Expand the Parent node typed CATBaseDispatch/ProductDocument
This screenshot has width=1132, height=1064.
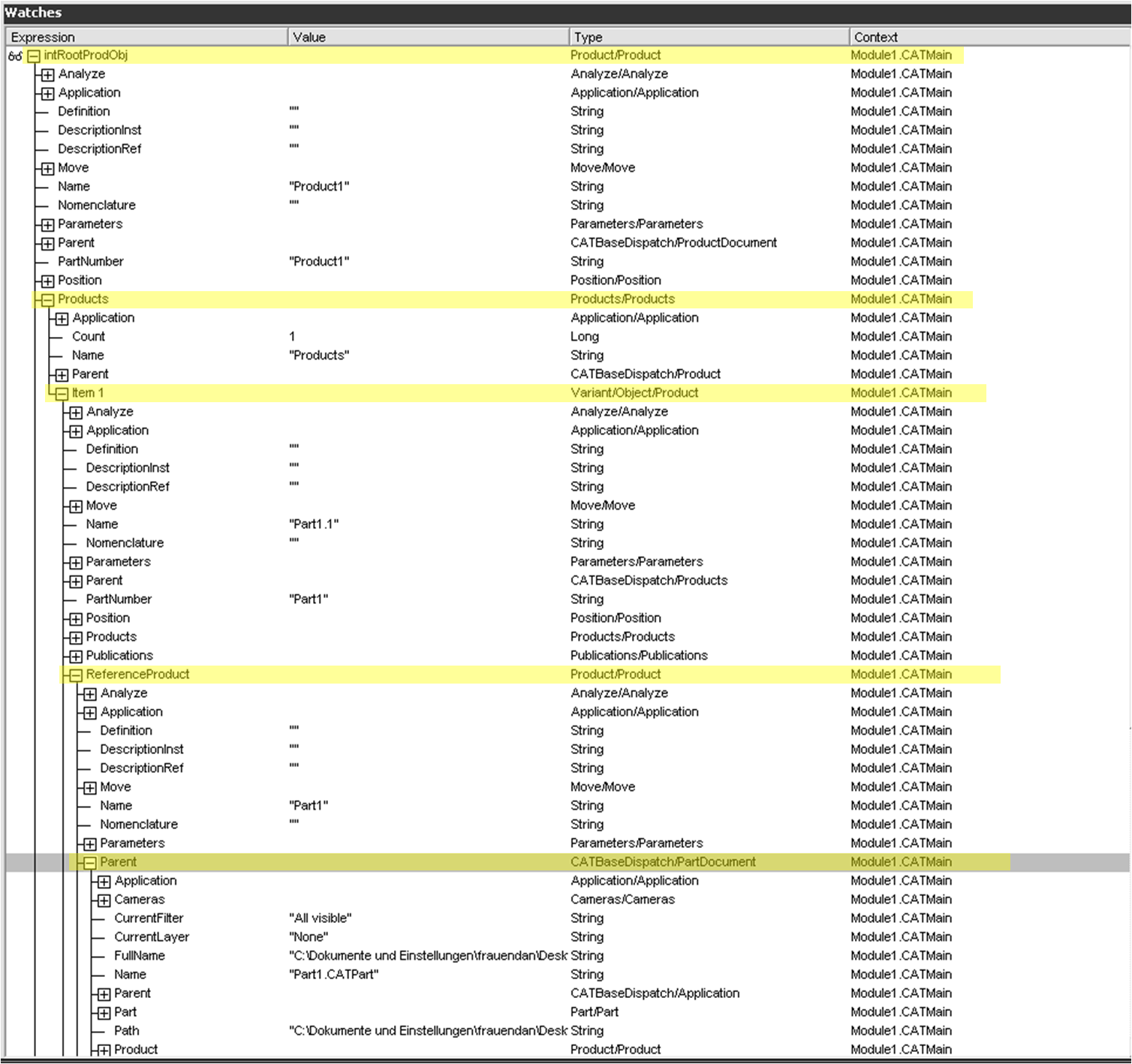point(47,243)
